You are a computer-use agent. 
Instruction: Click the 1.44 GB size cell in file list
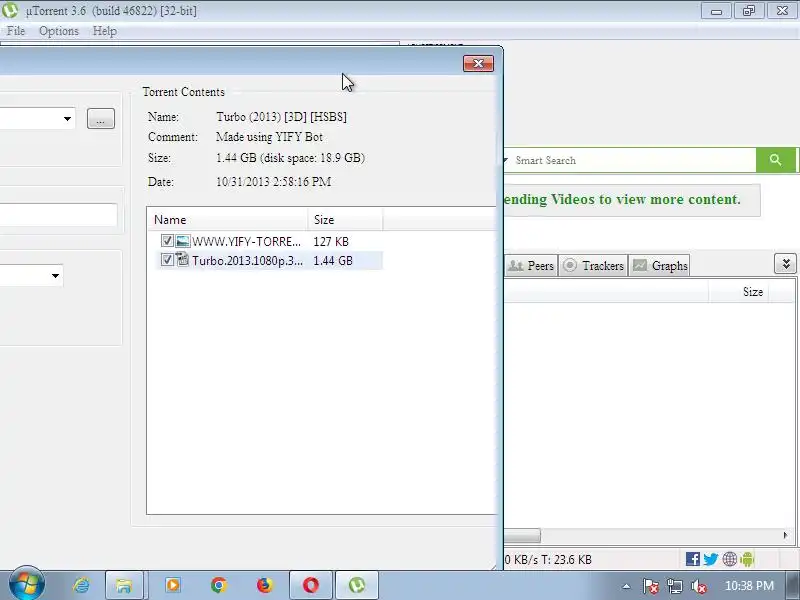coord(333,260)
